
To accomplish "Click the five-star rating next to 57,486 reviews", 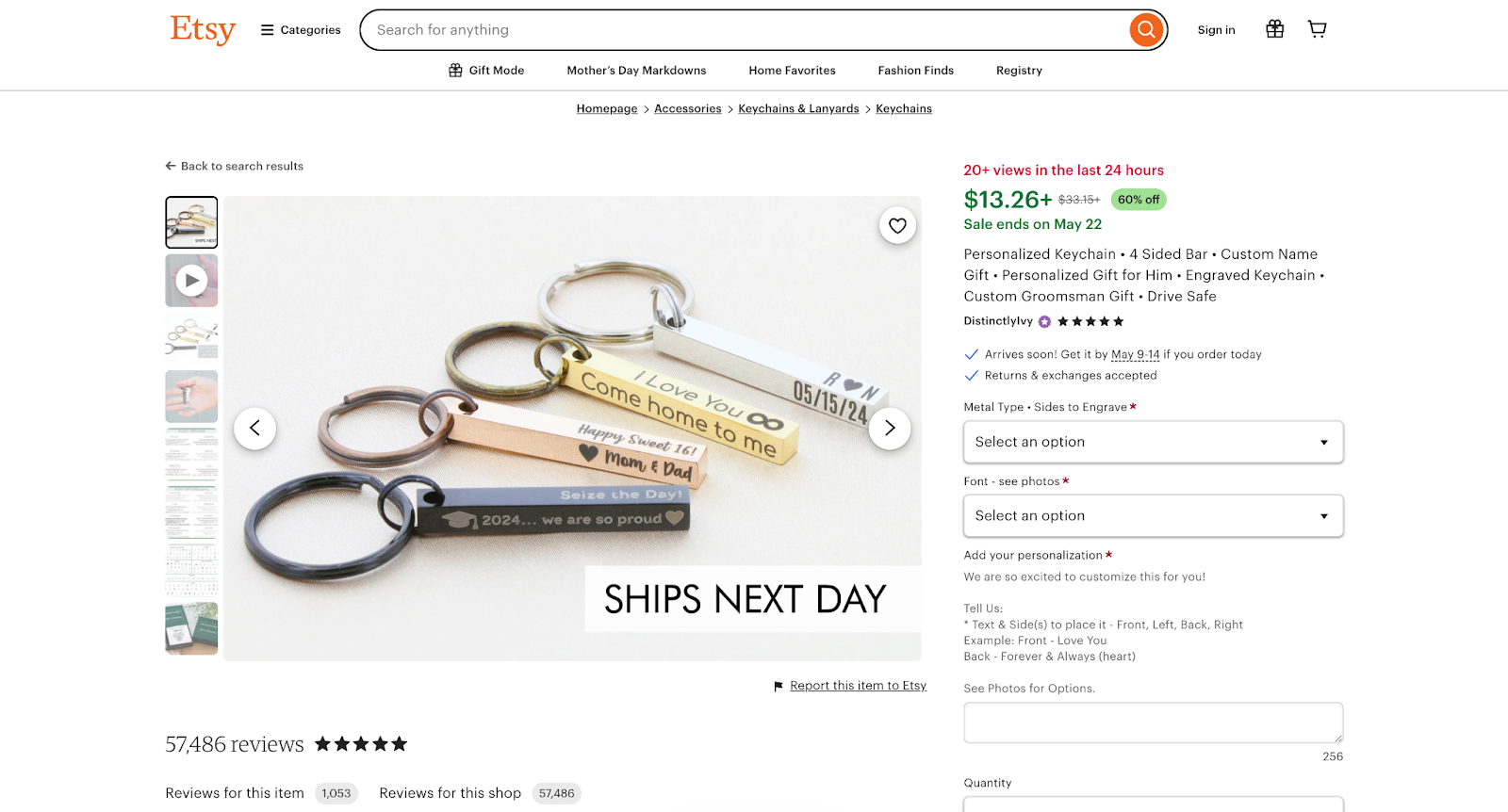I will (x=360, y=743).
